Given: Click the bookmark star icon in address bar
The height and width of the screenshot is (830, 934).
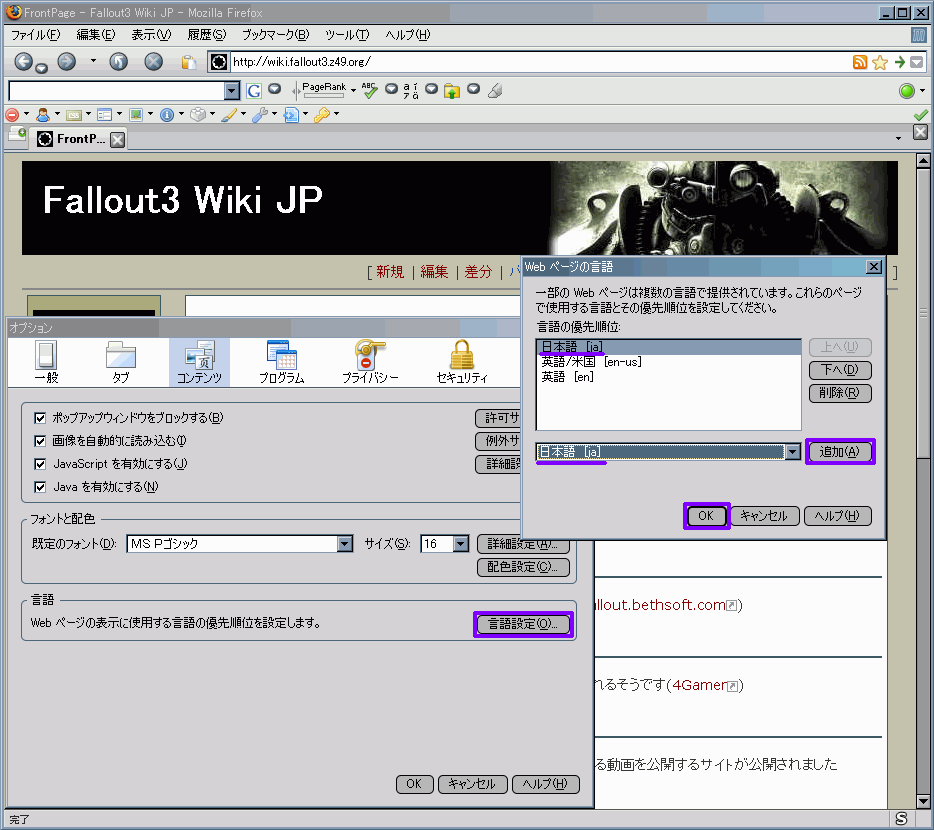Looking at the screenshot, I should coord(880,62).
